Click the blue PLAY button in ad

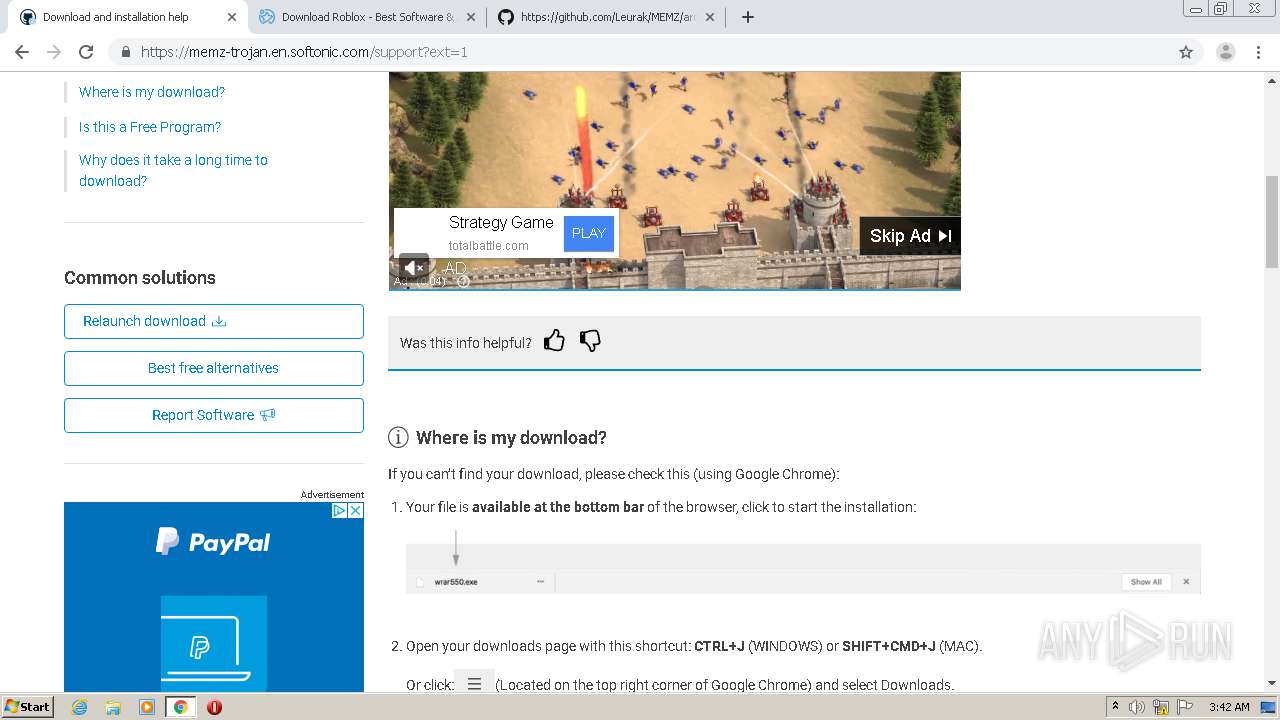(589, 233)
